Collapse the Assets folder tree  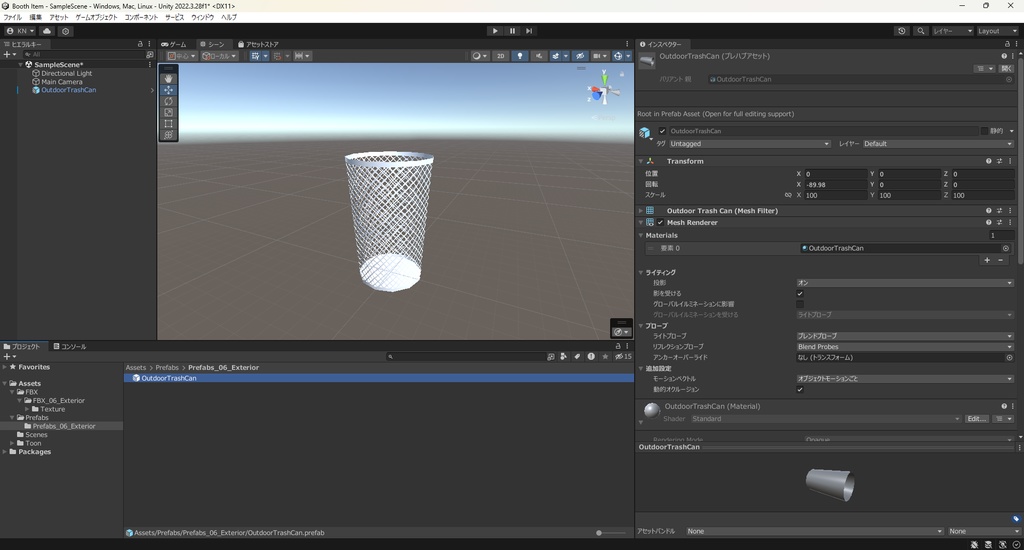click(x=5, y=383)
